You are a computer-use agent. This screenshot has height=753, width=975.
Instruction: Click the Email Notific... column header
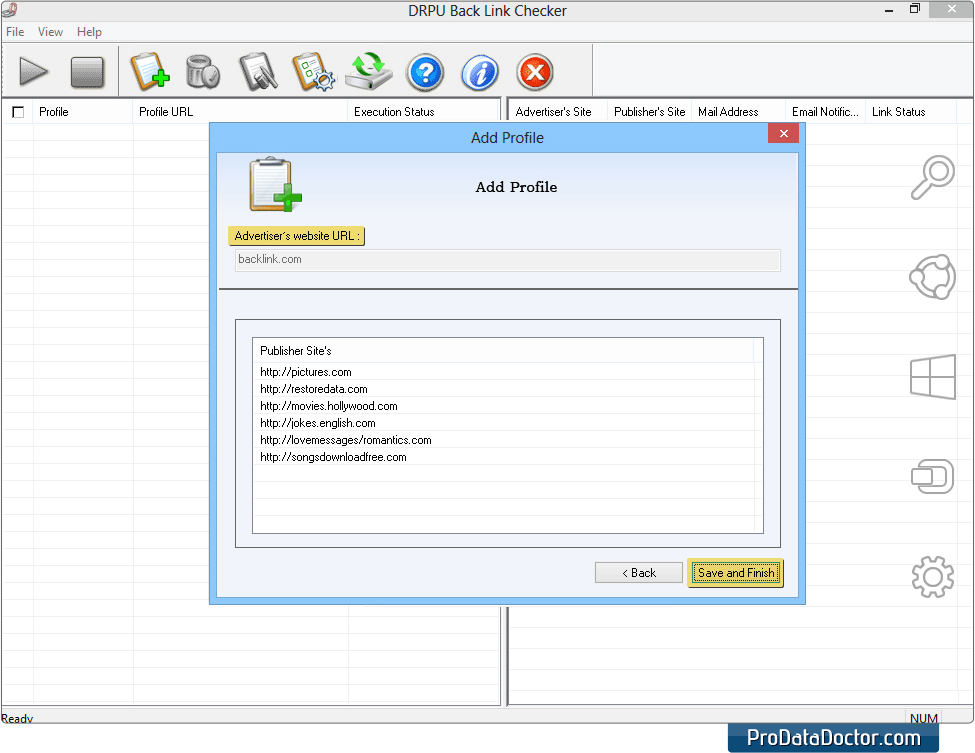825,112
